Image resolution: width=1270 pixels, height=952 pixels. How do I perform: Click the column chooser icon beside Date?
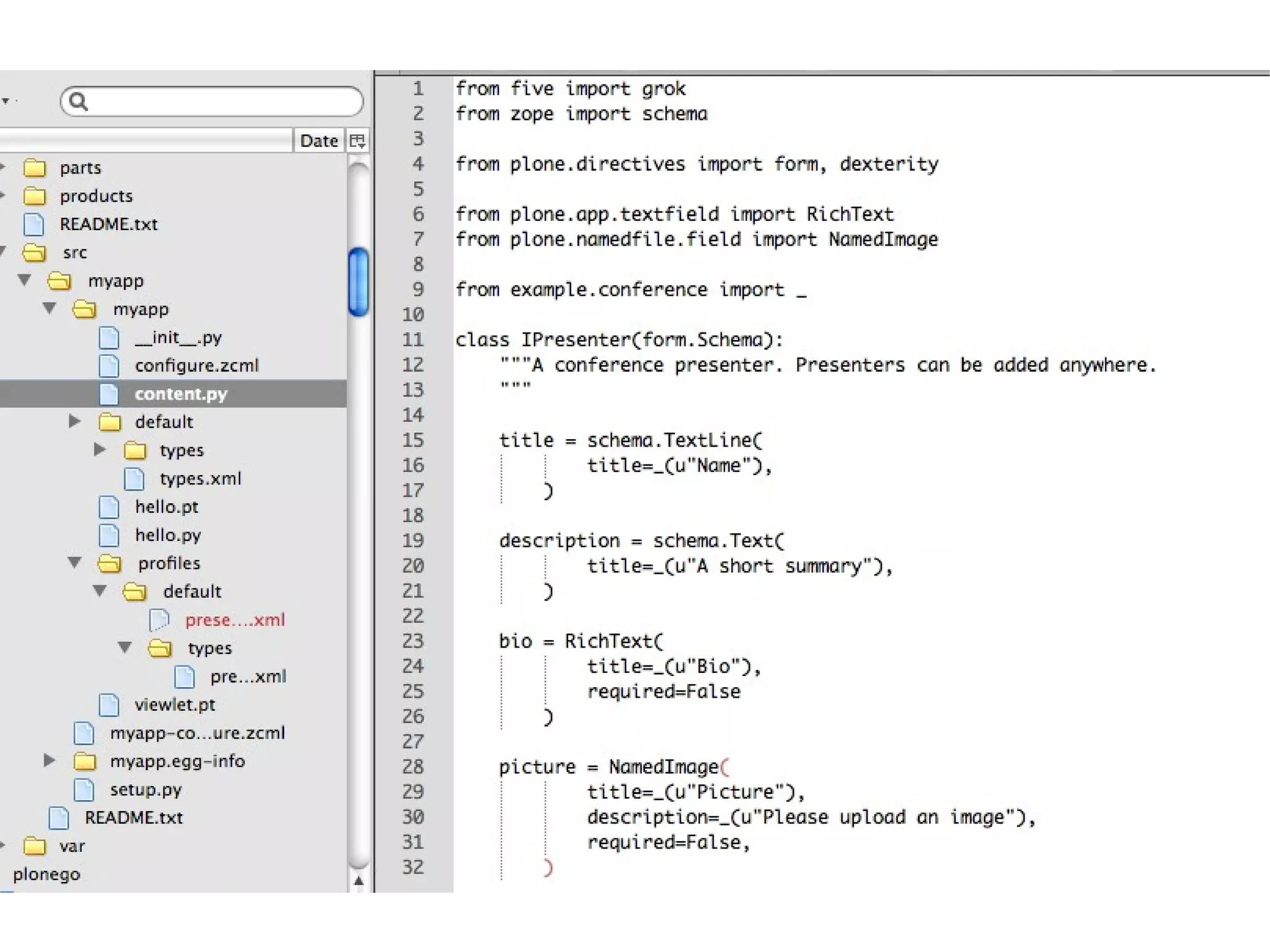pyautogui.click(x=358, y=141)
